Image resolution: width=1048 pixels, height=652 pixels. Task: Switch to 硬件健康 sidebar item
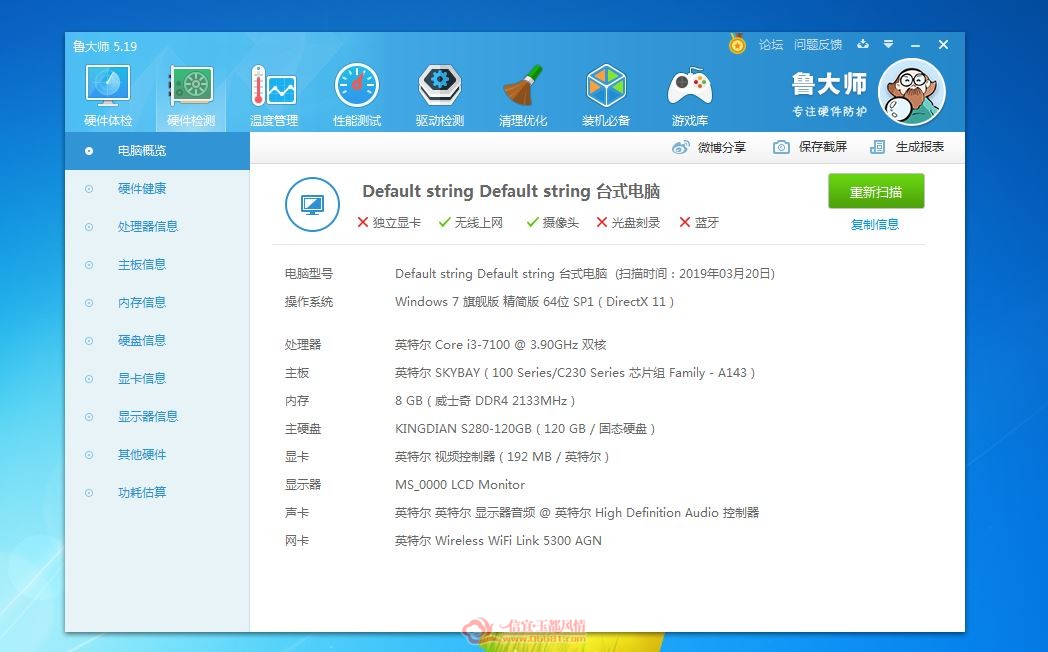157,189
